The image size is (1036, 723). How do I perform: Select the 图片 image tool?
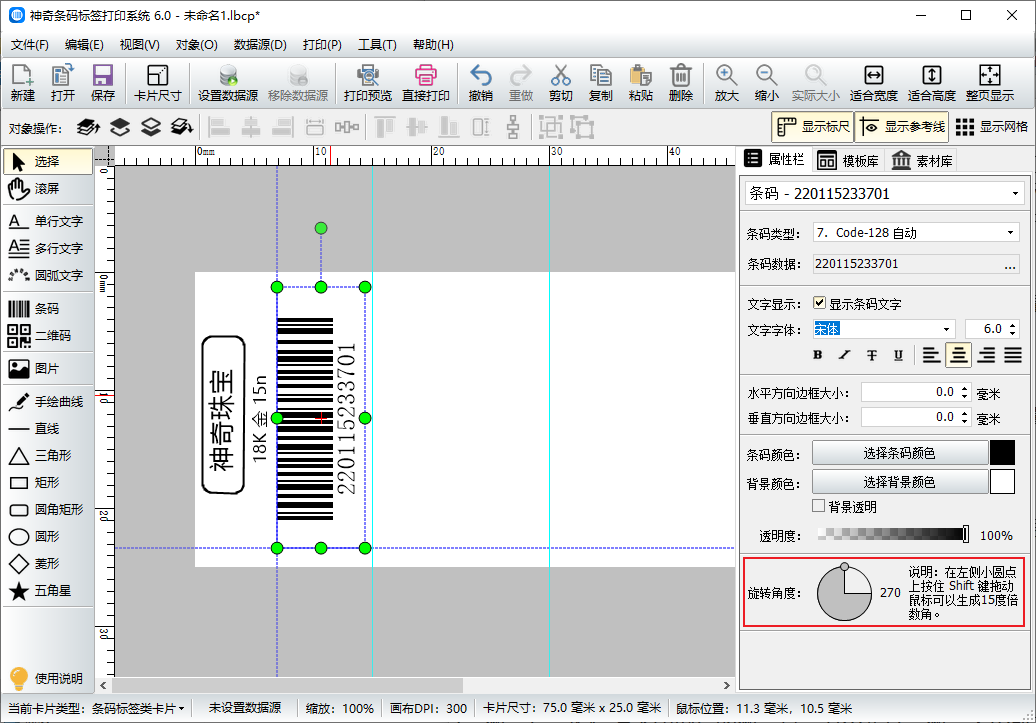47,369
